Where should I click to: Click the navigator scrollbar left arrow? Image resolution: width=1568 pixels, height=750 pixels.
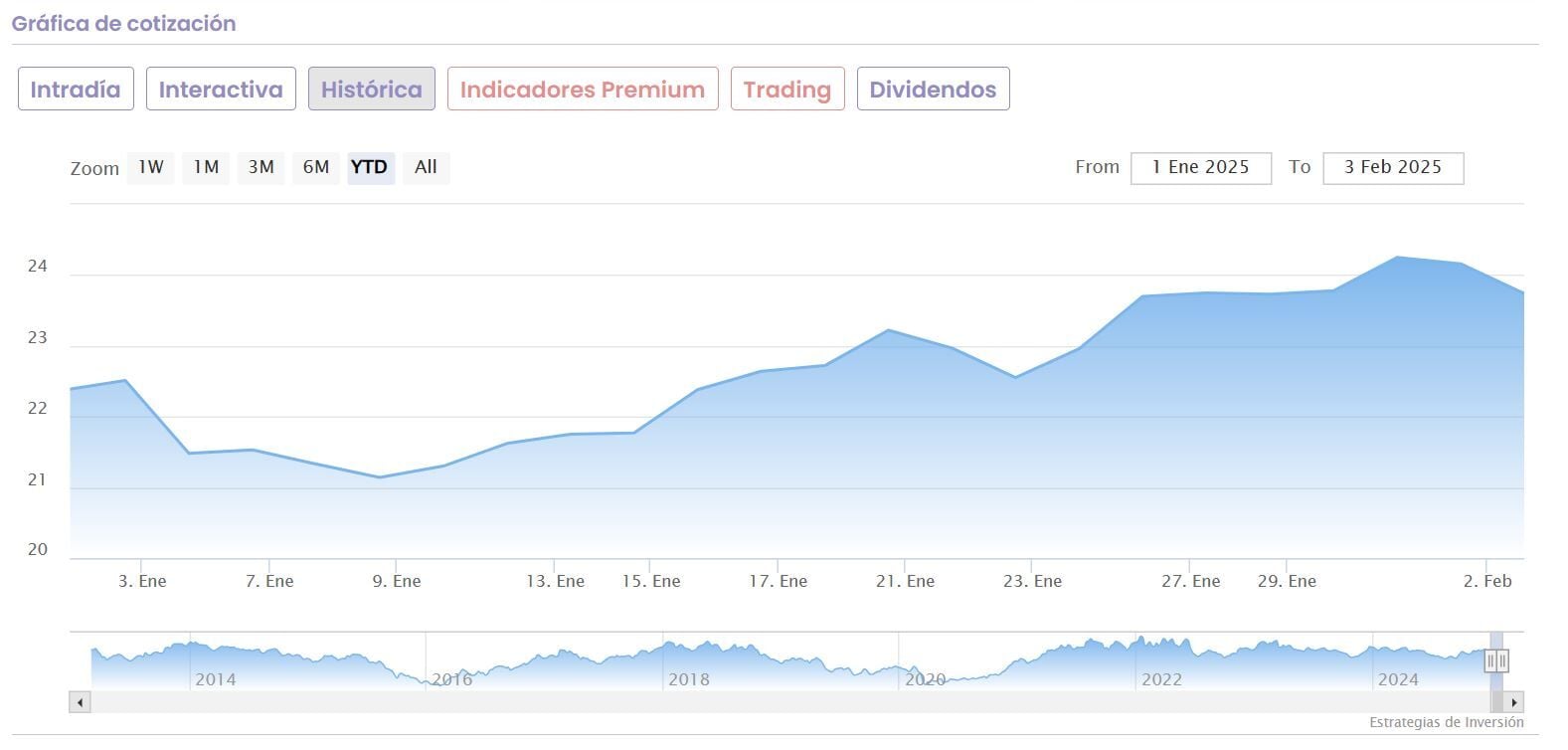[x=80, y=702]
